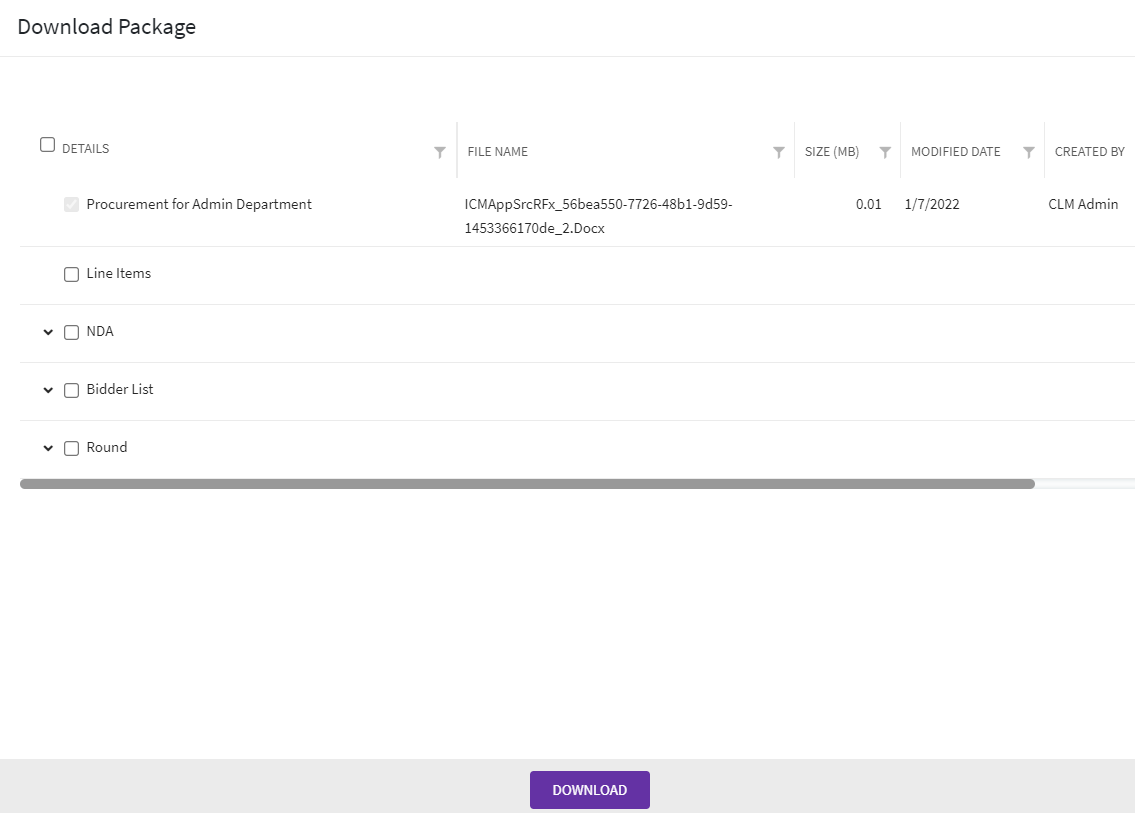Expand the Bidder List row

click(48, 390)
